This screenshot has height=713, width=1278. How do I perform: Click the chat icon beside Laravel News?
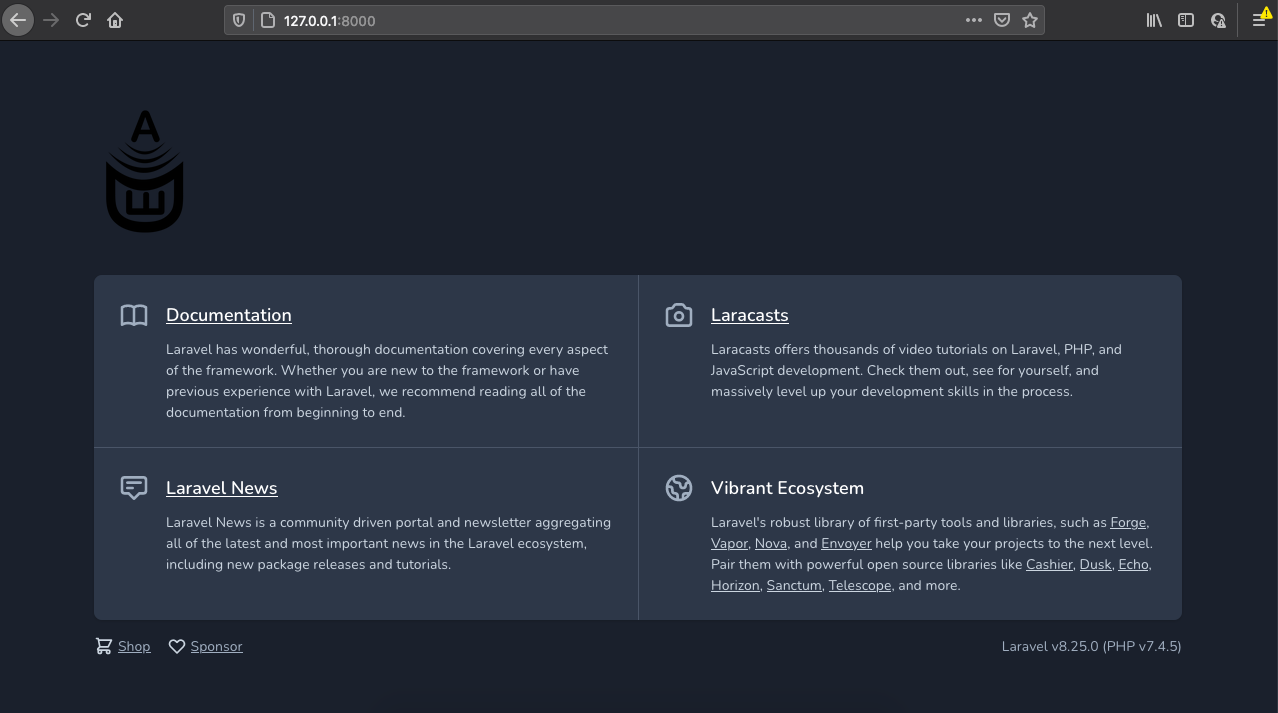(134, 488)
